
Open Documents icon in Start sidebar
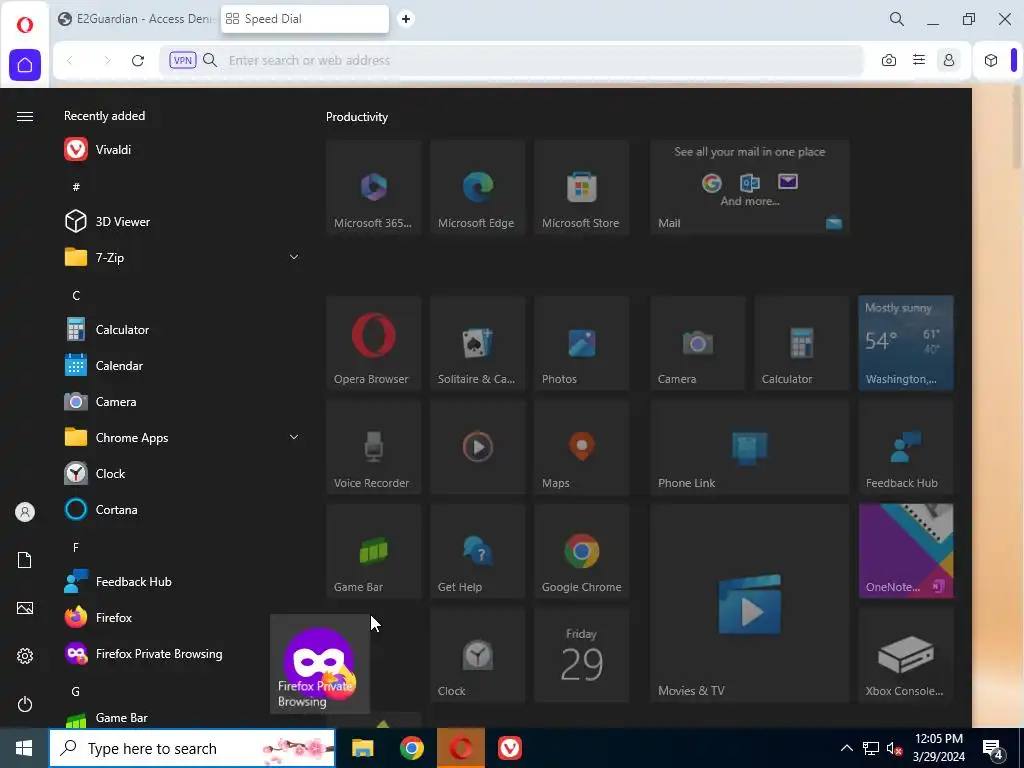(x=25, y=560)
